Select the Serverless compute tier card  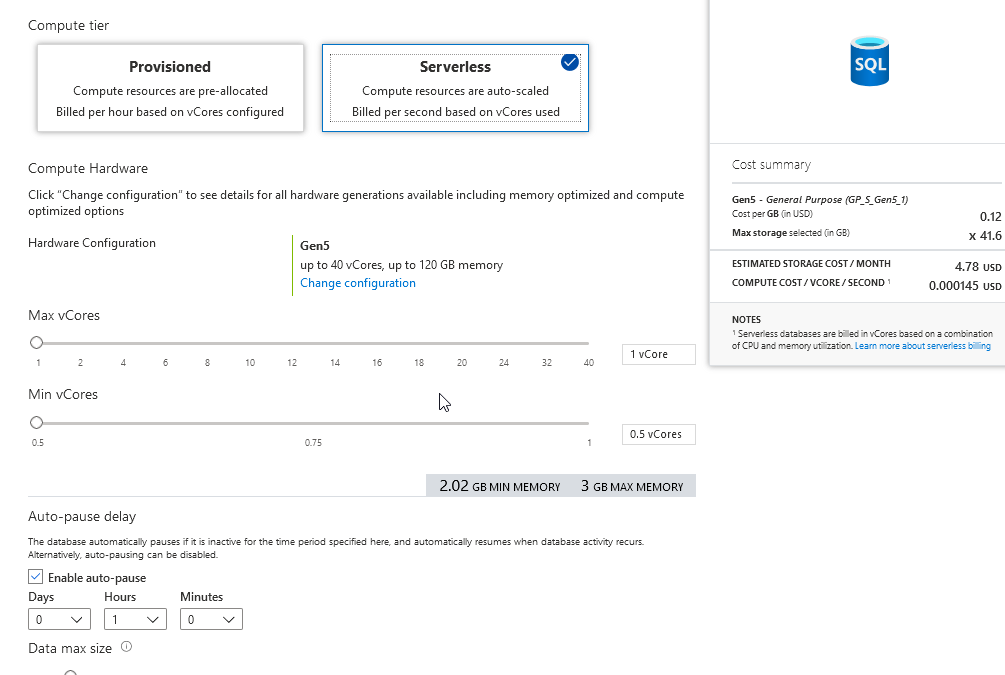[x=455, y=88]
